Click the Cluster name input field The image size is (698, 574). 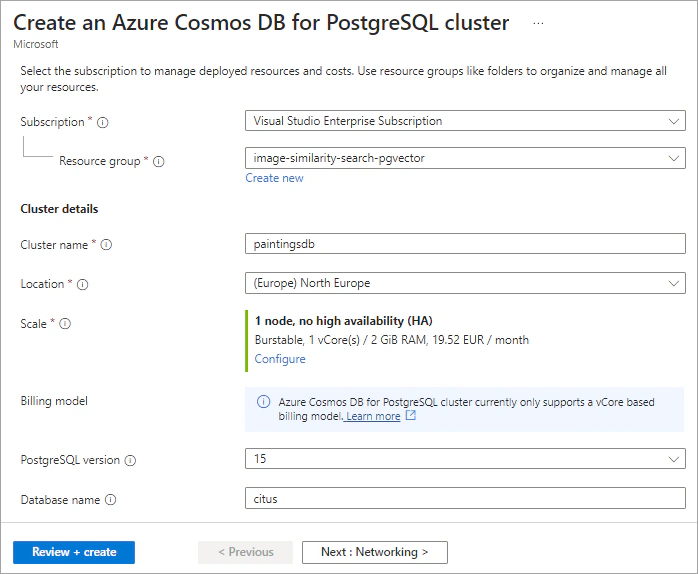pyautogui.click(x=465, y=244)
